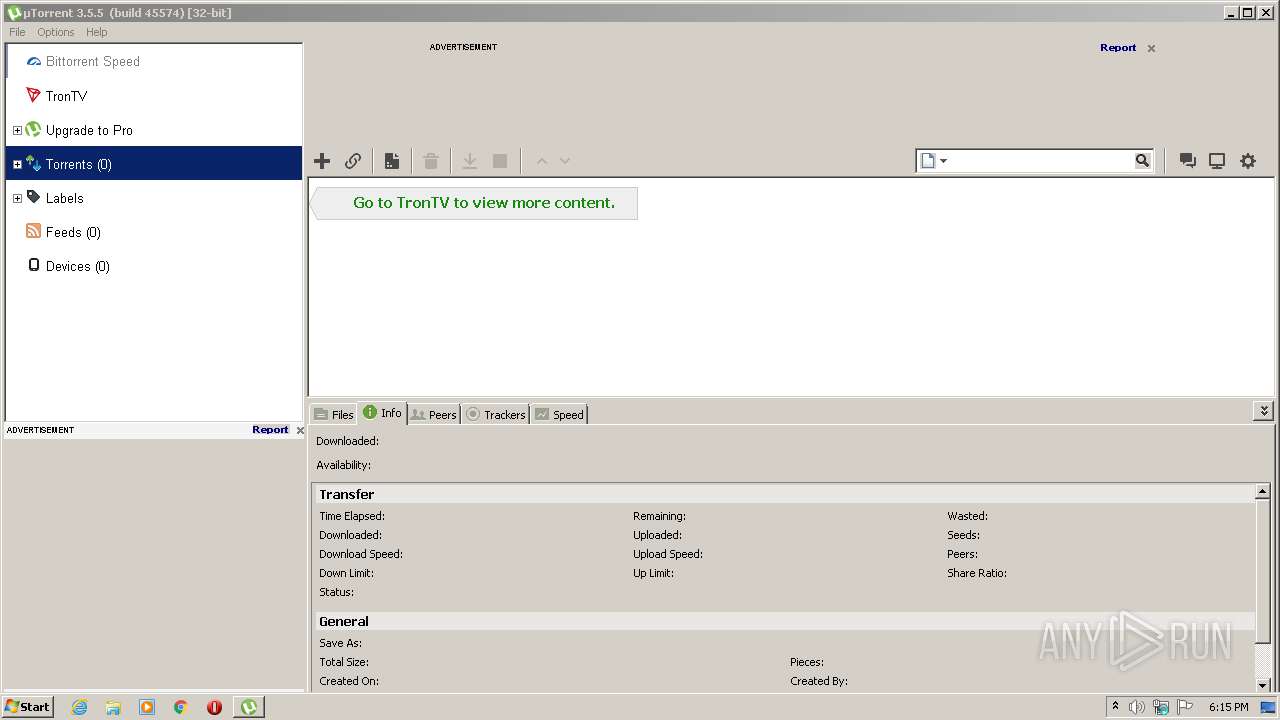Click the Create New Torrent icon

click(x=392, y=161)
